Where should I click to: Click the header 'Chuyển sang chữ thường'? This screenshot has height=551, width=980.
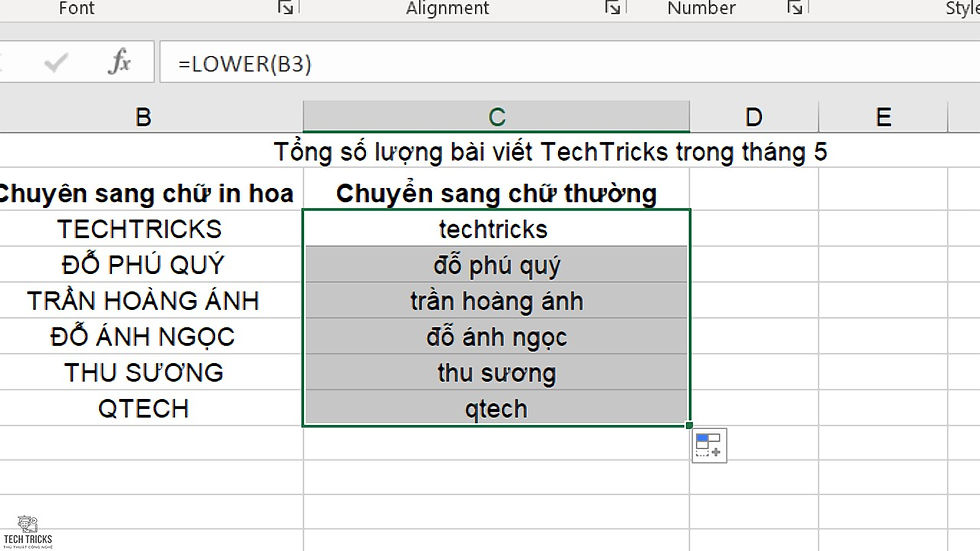point(496,193)
